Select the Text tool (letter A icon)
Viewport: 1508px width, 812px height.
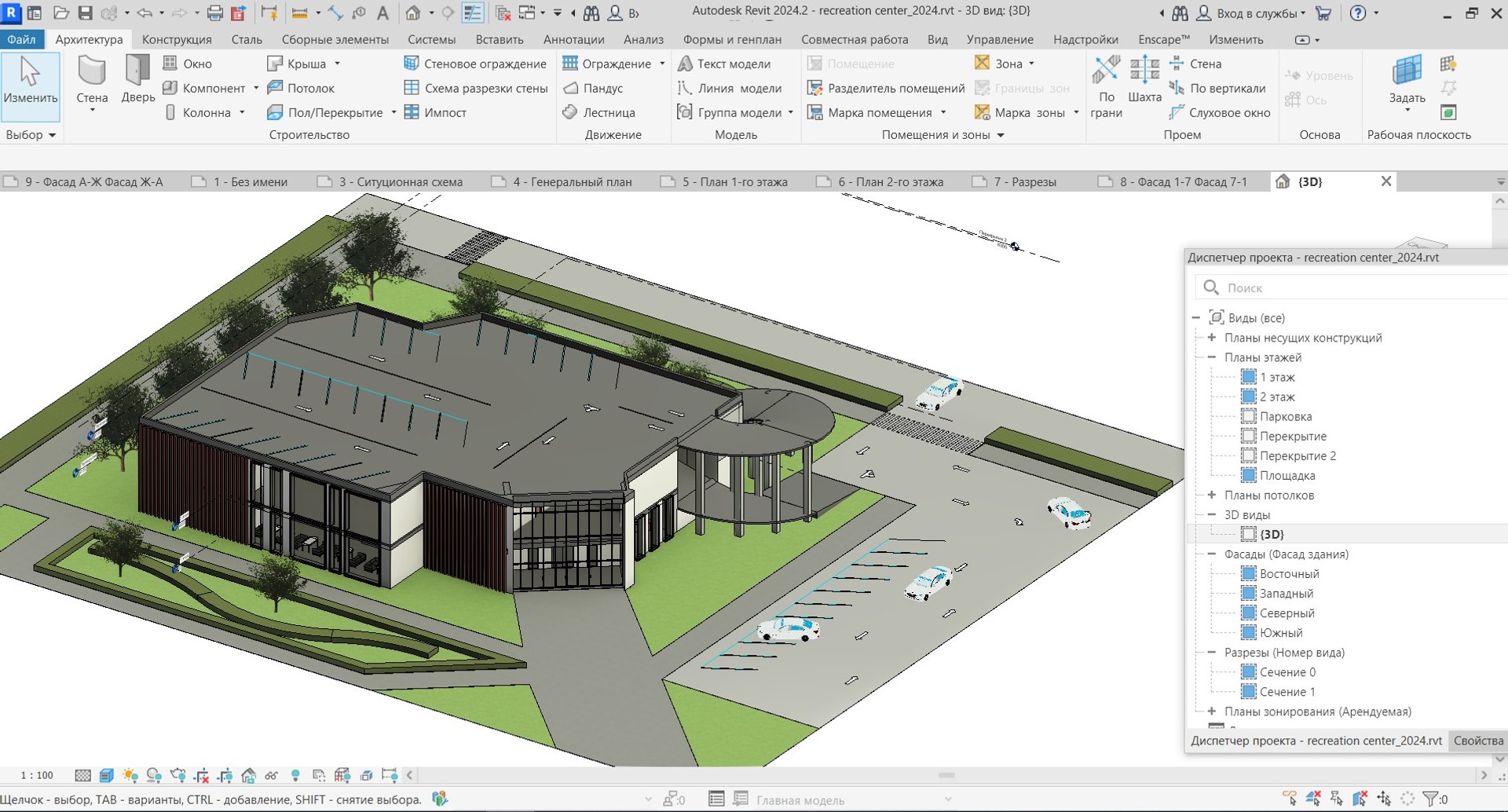(382, 13)
